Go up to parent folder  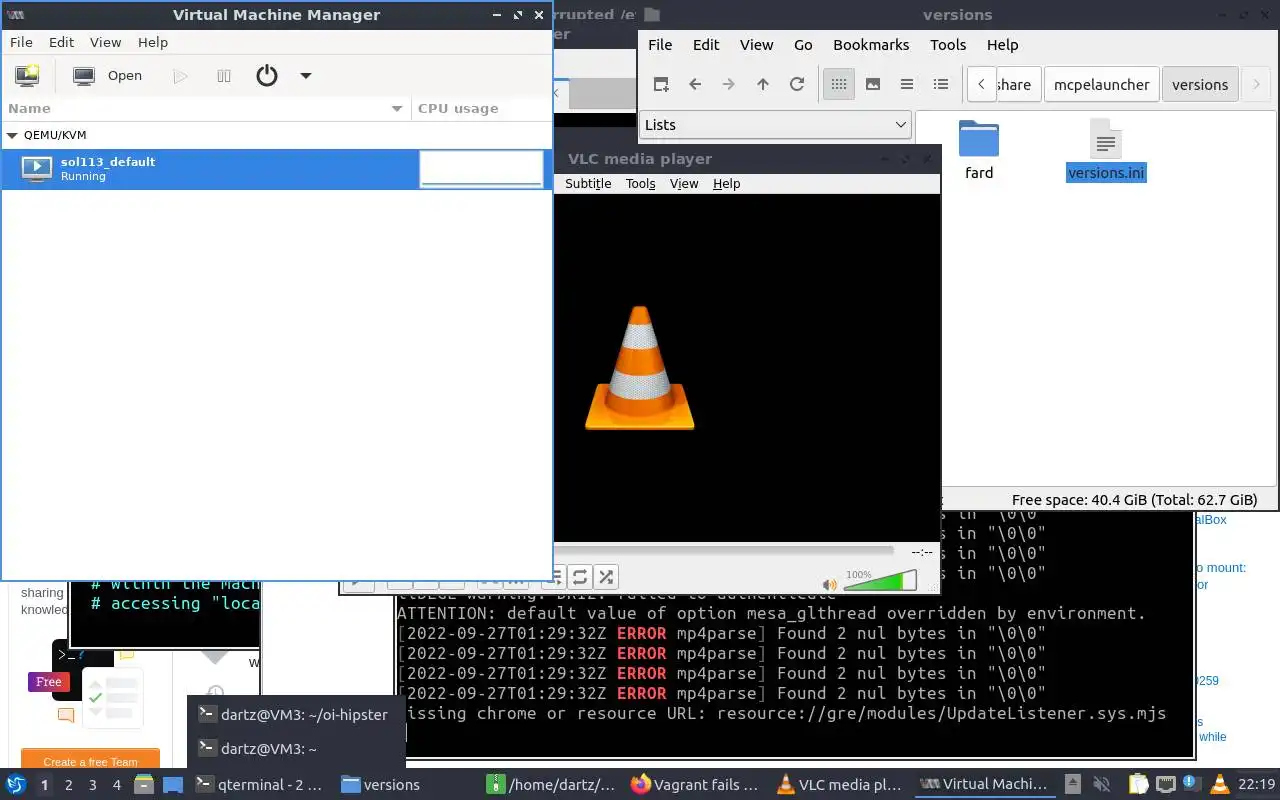click(x=763, y=84)
